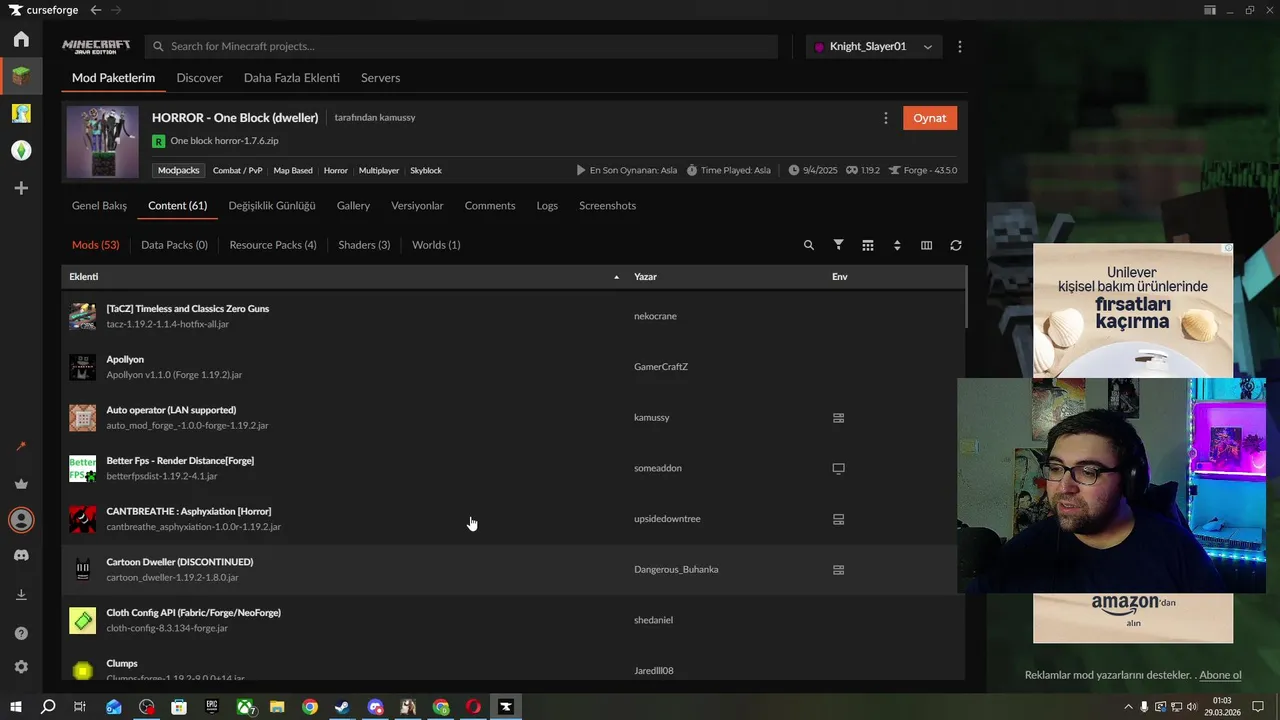Go back using the back arrow

(x=96, y=10)
